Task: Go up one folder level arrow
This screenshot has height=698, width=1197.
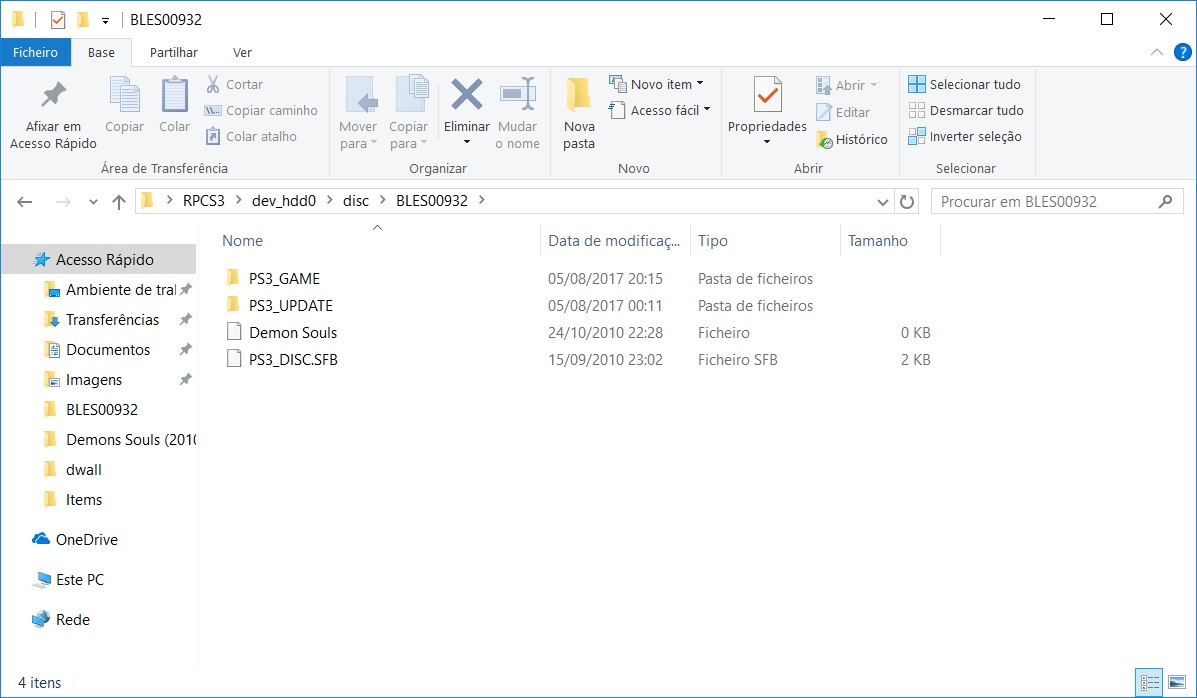Action: pos(119,201)
